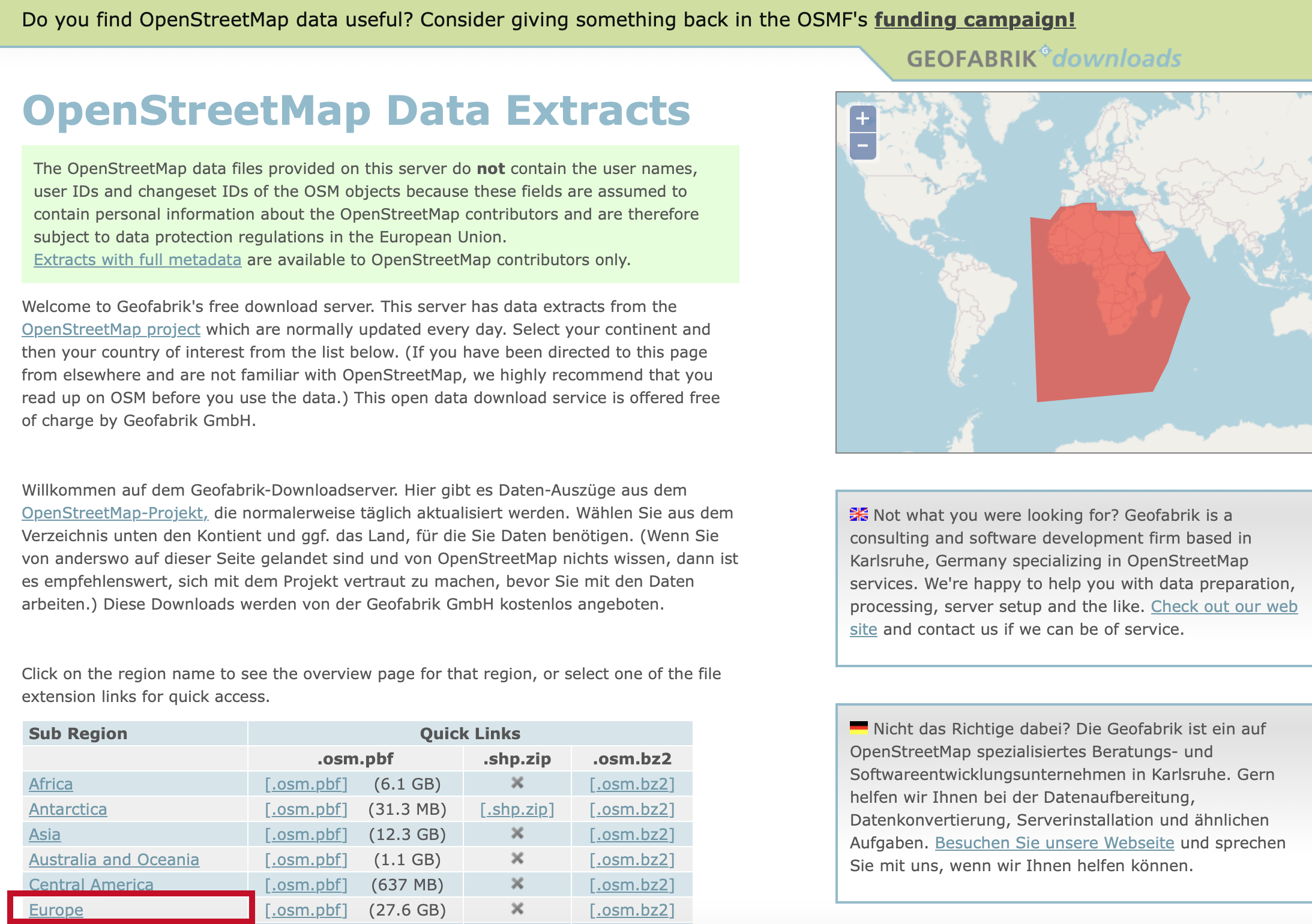
Task: Open the Europe sub region page
Action: (x=56, y=910)
